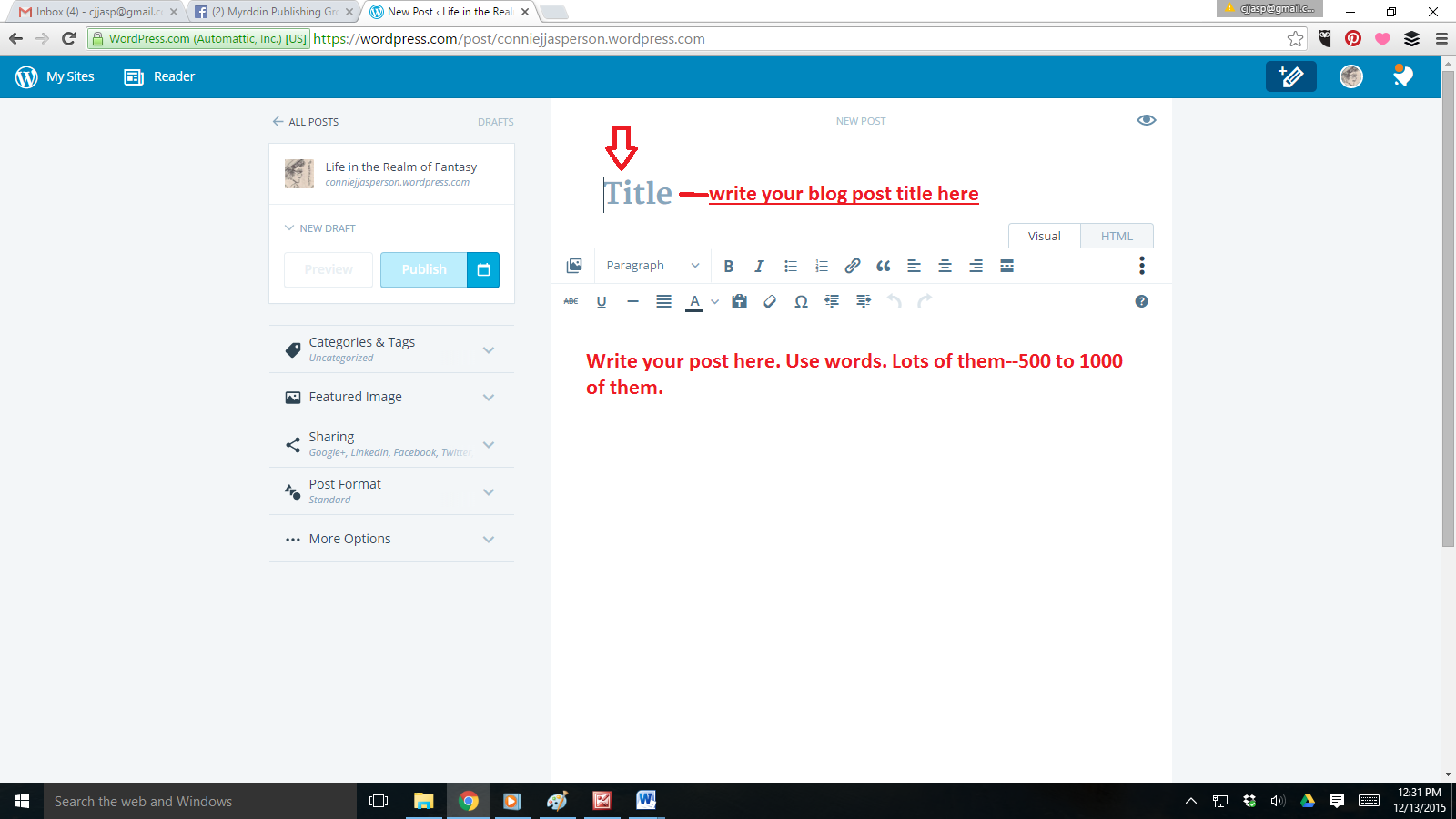Viewport: 1456px width, 819px height.
Task: Open the My Sites menu
Action: point(56,76)
